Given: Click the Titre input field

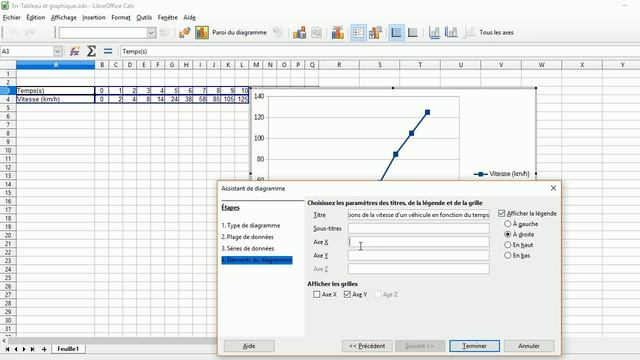Looking at the screenshot, I should coord(418,215).
